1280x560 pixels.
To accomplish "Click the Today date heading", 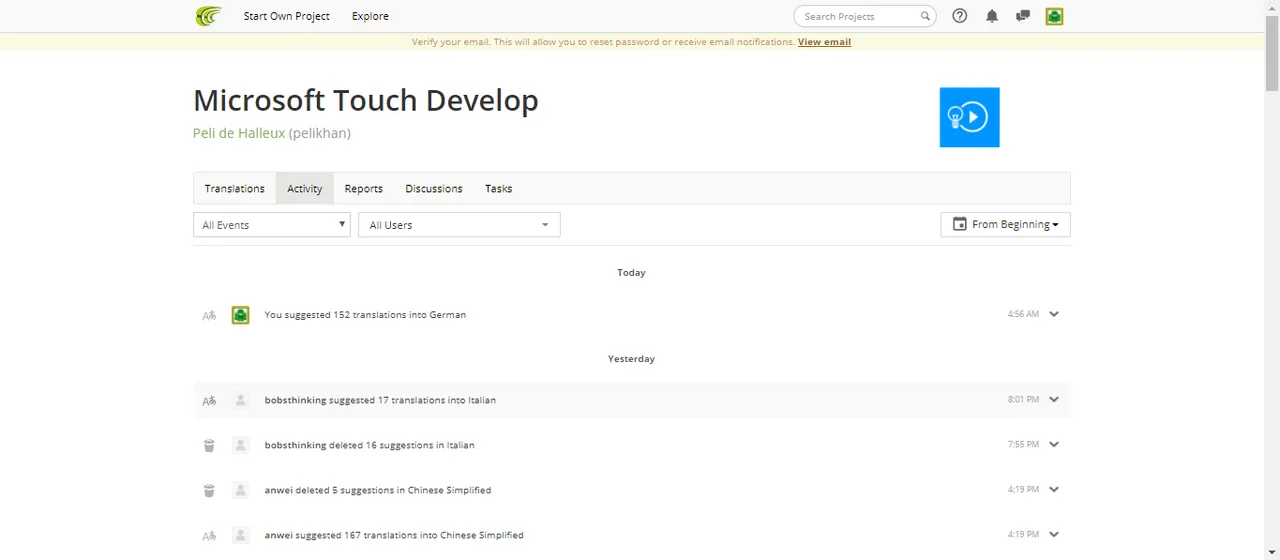I will click(631, 272).
